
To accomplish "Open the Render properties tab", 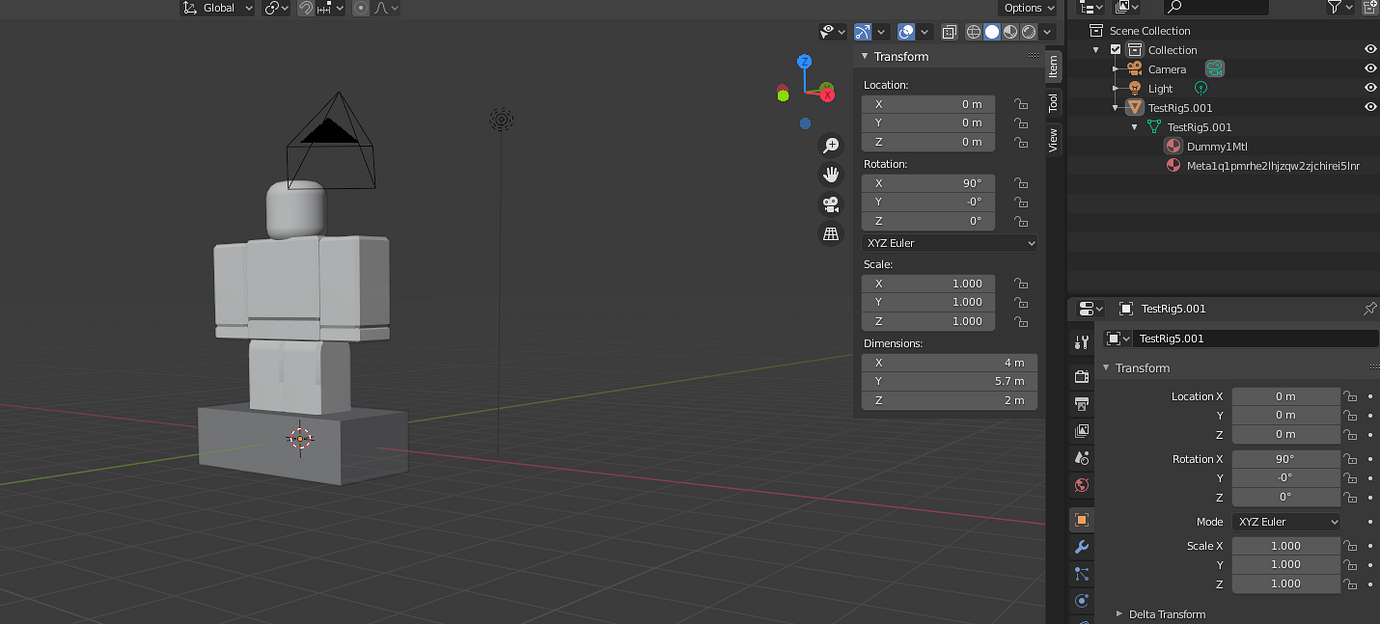I will coord(1081,377).
